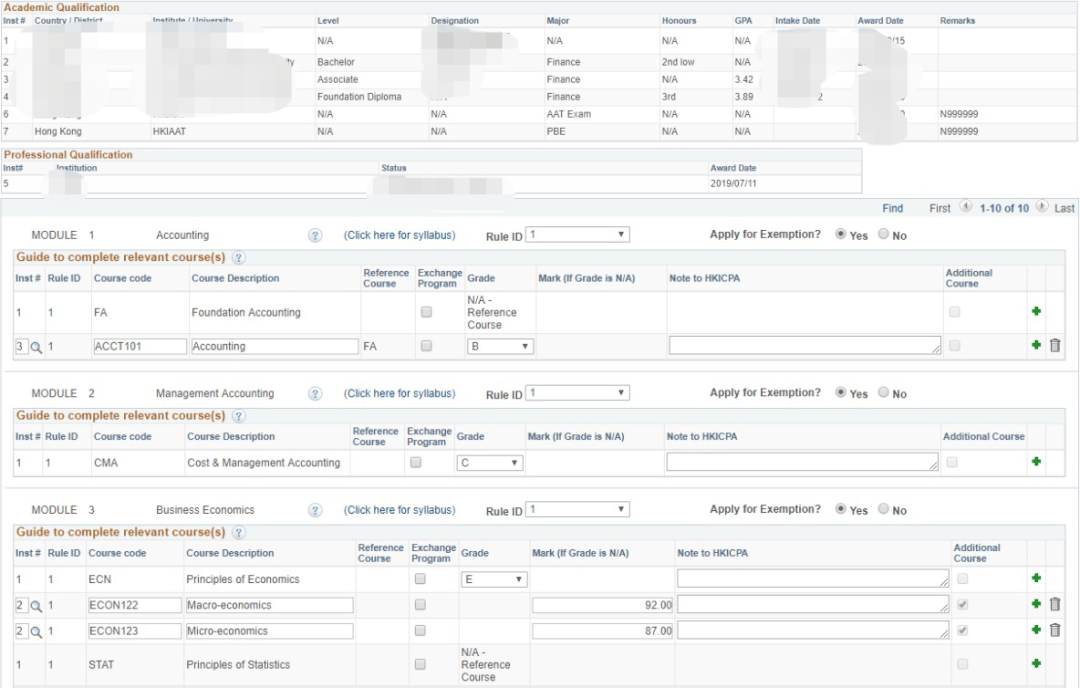This screenshot has width=1080, height=688.
Task: Click plus icon in Cost & Management Accounting row
Action: click(1036, 462)
